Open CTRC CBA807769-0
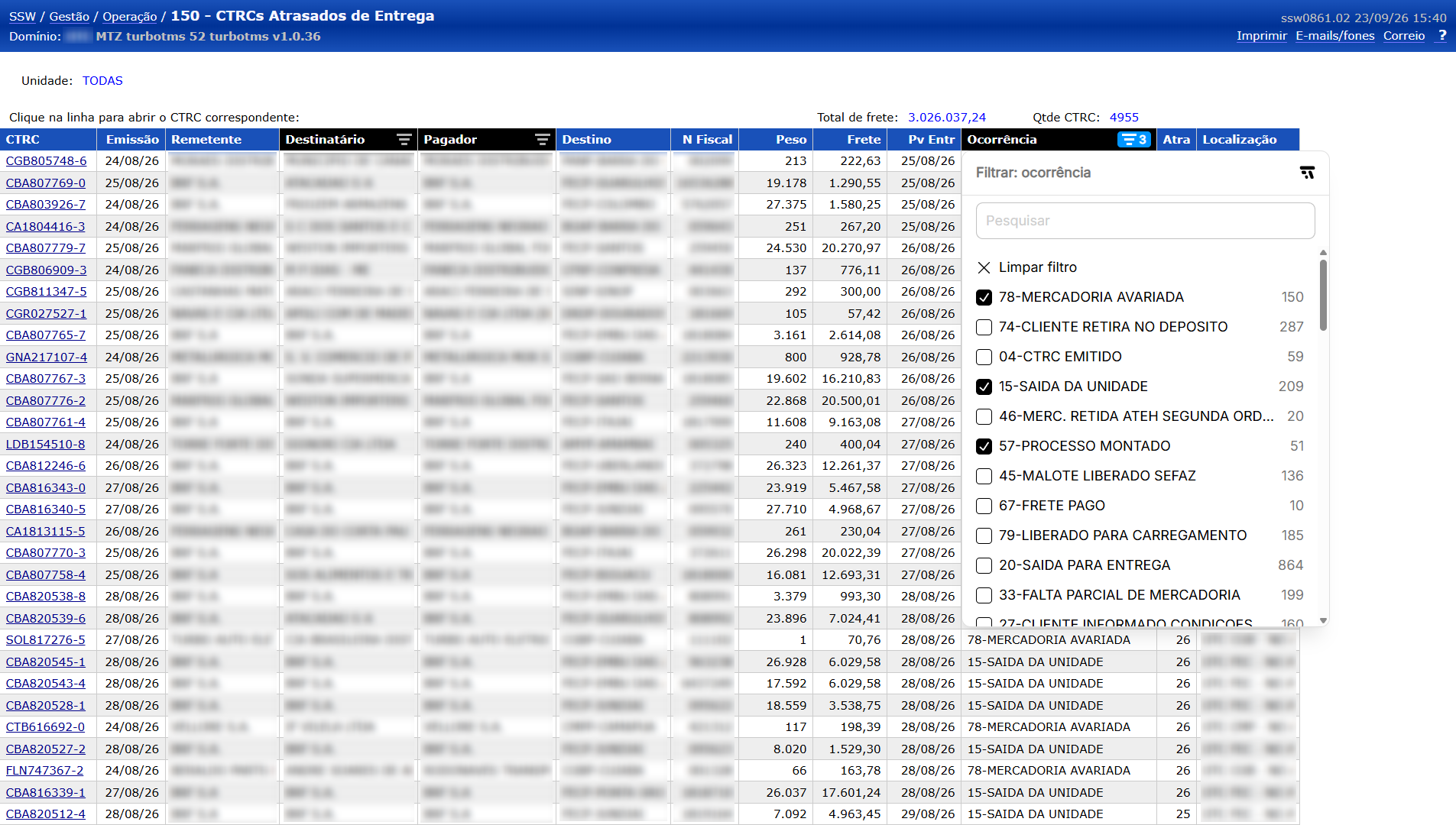Screen dimensions: 1456x825 tap(46, 183)
